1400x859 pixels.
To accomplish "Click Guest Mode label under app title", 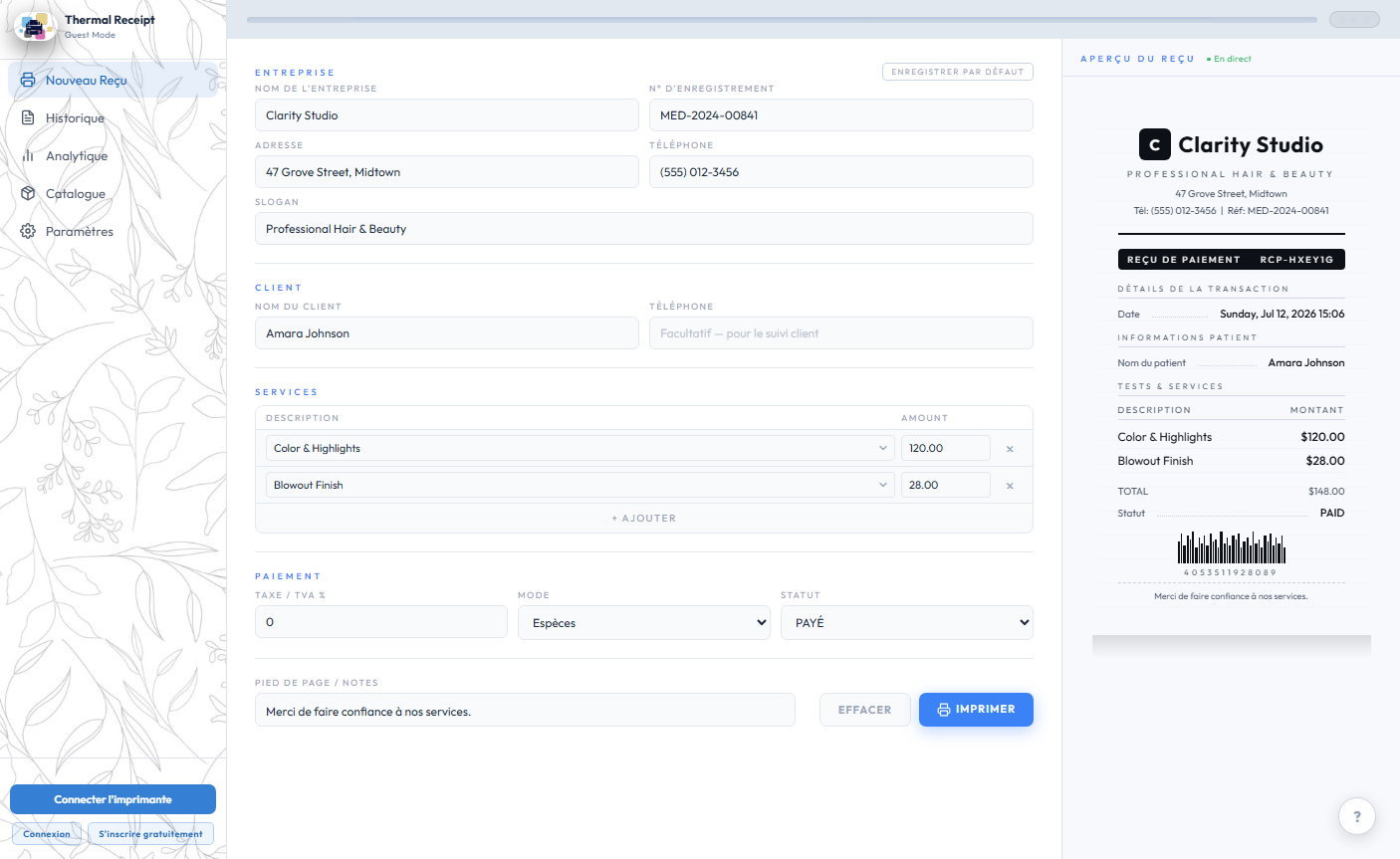I will [x=90, y=35].
